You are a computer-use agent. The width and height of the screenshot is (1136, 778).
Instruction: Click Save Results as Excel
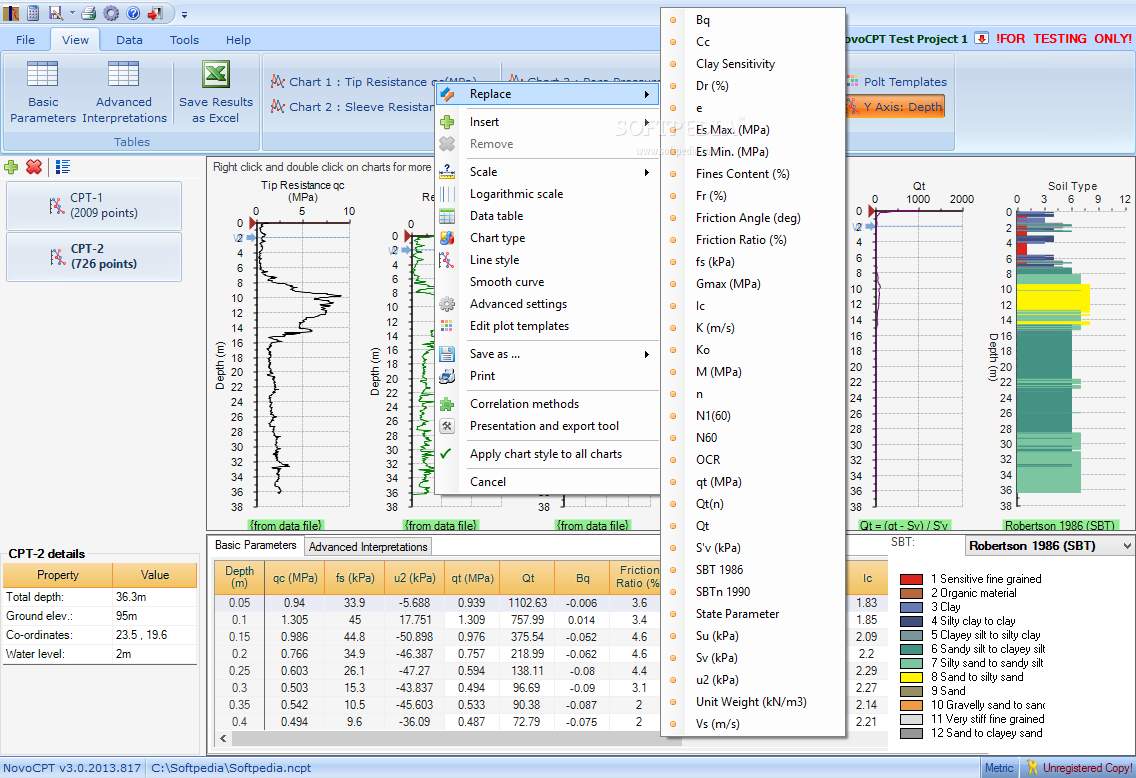pos(216,92)
